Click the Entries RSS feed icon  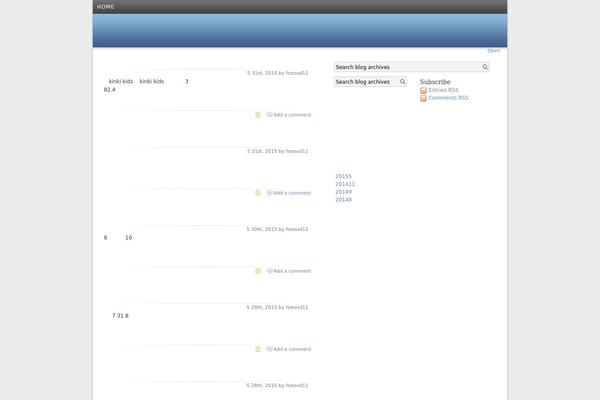tap(423, 90)
